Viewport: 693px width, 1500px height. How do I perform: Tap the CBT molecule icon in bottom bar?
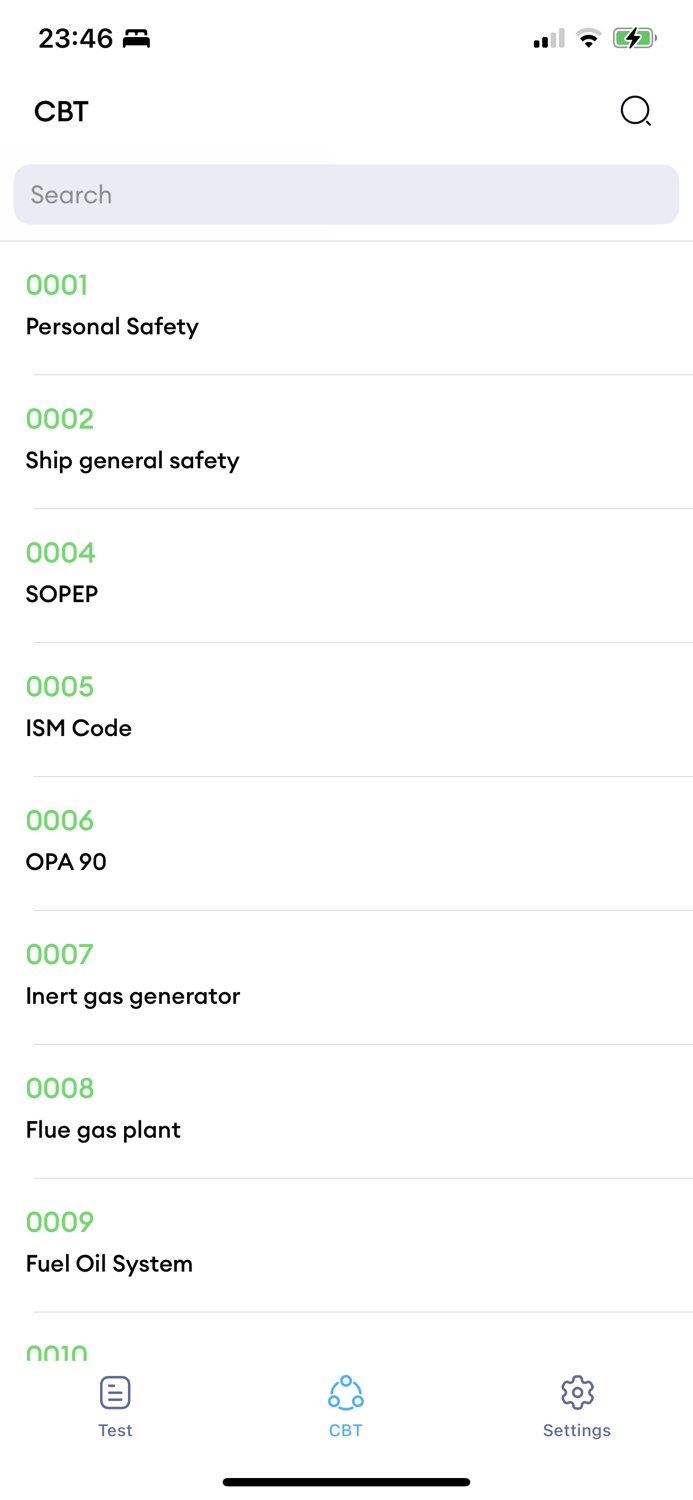[x=345, y=1391]
